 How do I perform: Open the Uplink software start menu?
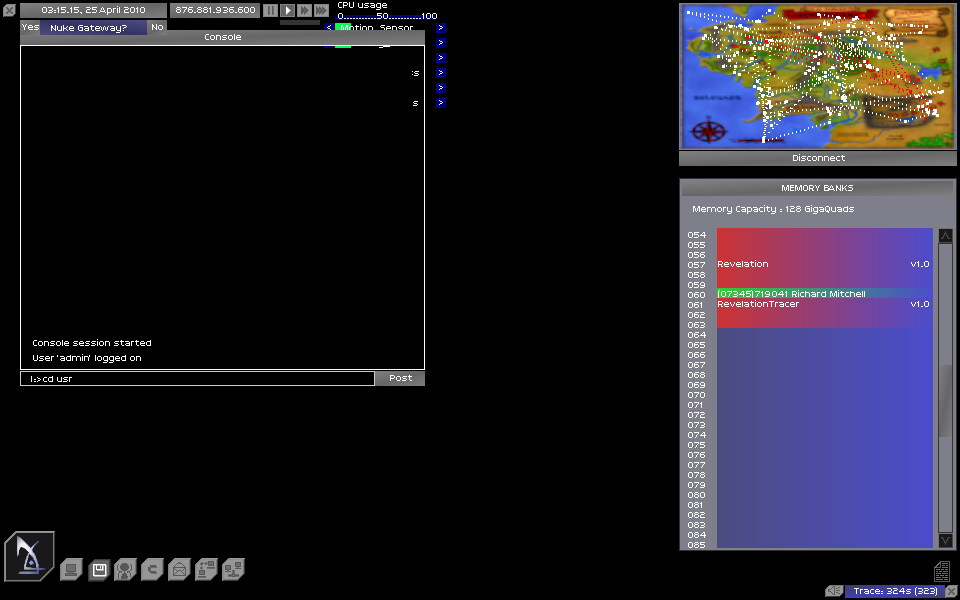[29, 556]
